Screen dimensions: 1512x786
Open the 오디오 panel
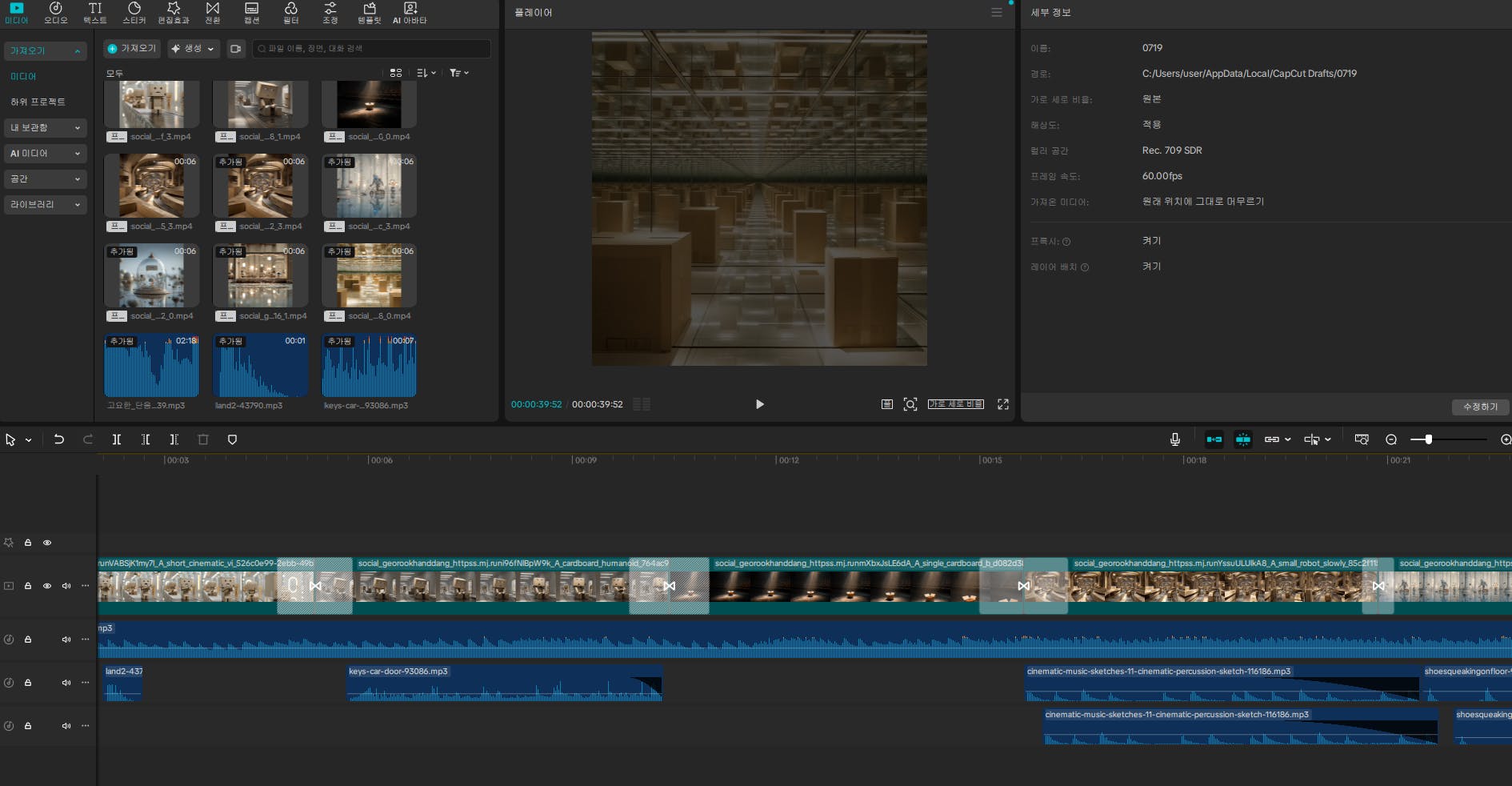(55, 13)
